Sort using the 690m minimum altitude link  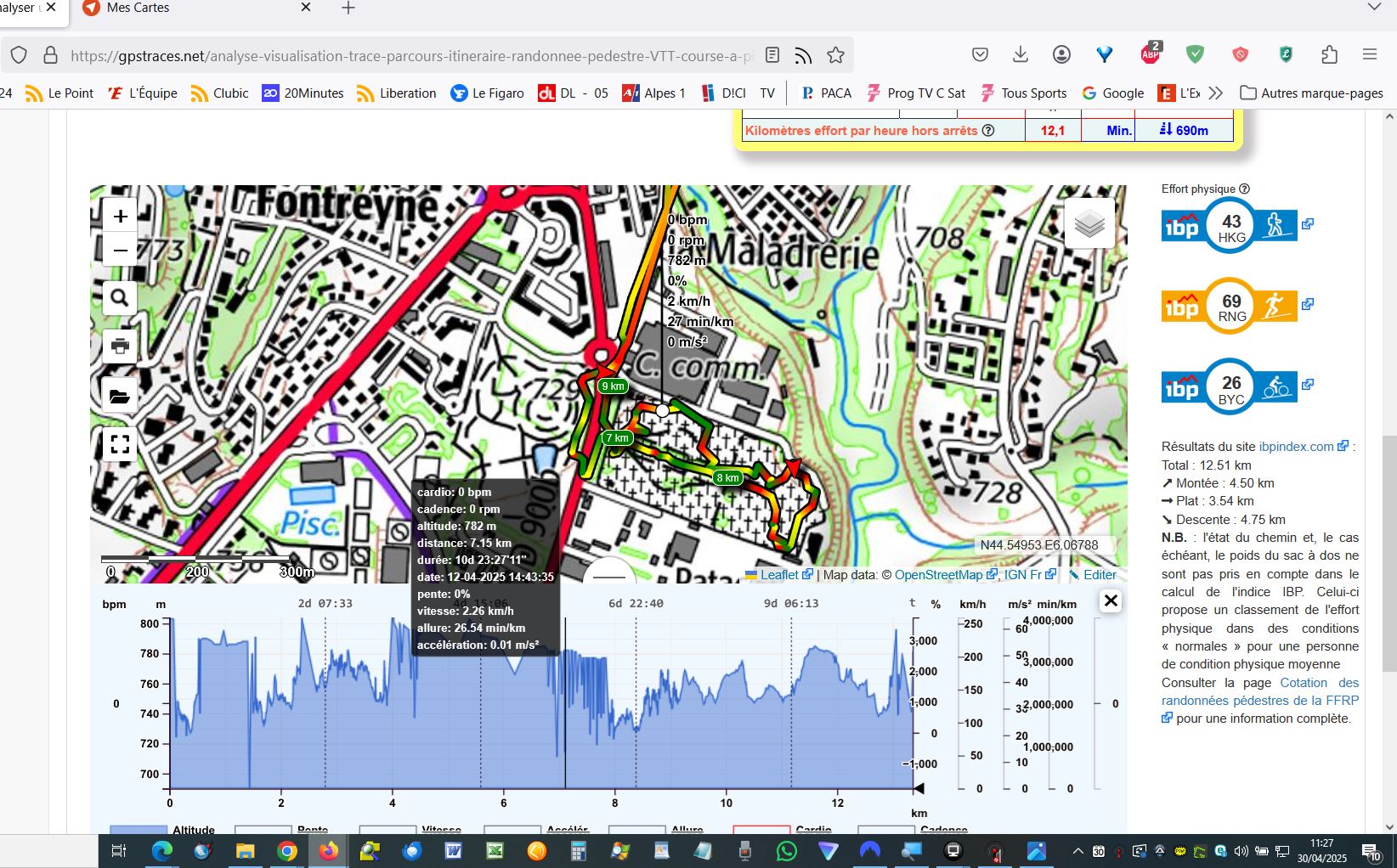pos(1184,130)
